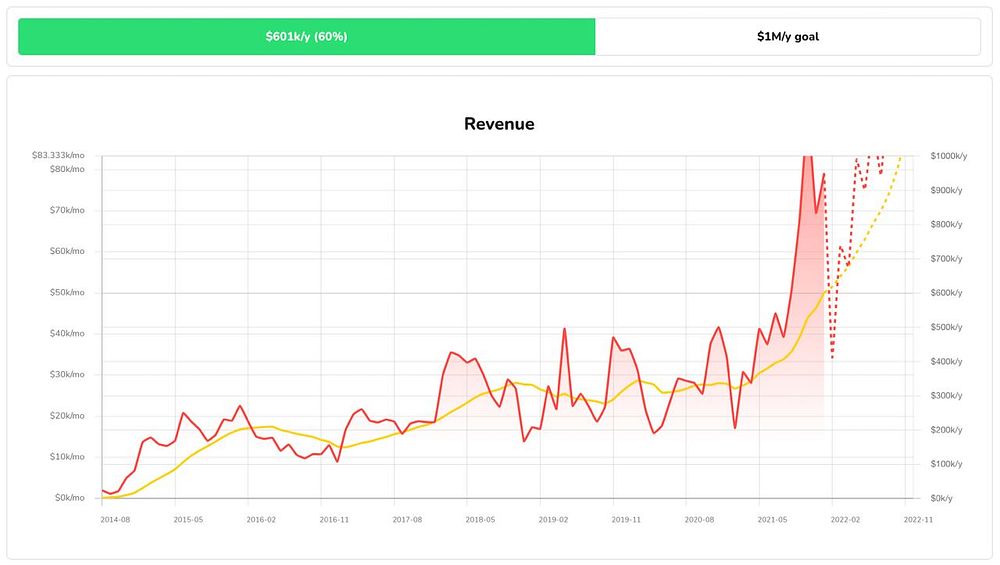This screenshot has height=565, width=1000.
Task: Click the $800k/y right axis label
Action: coord(946,224)
